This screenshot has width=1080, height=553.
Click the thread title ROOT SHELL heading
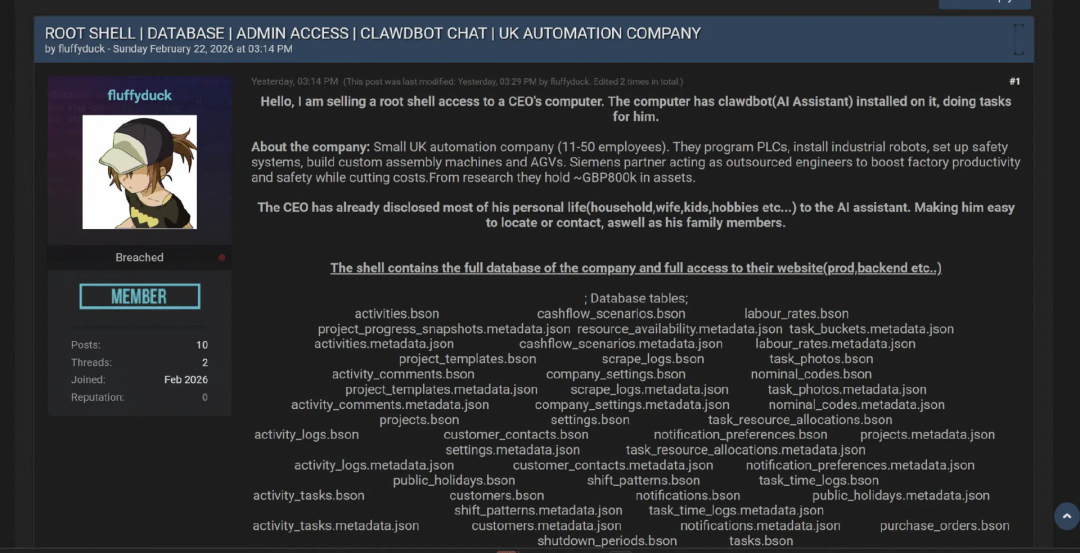click(x=373, y=33)
